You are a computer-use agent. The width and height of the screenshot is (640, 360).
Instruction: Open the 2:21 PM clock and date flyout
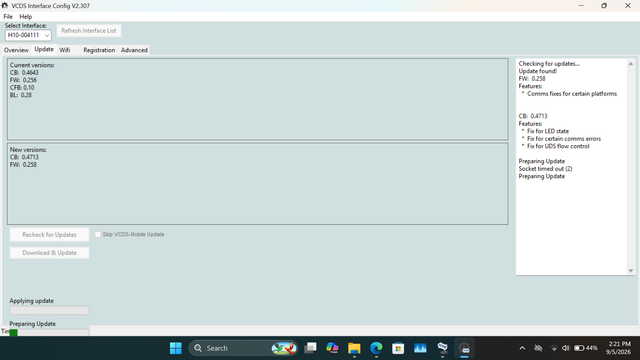(619, 348)
